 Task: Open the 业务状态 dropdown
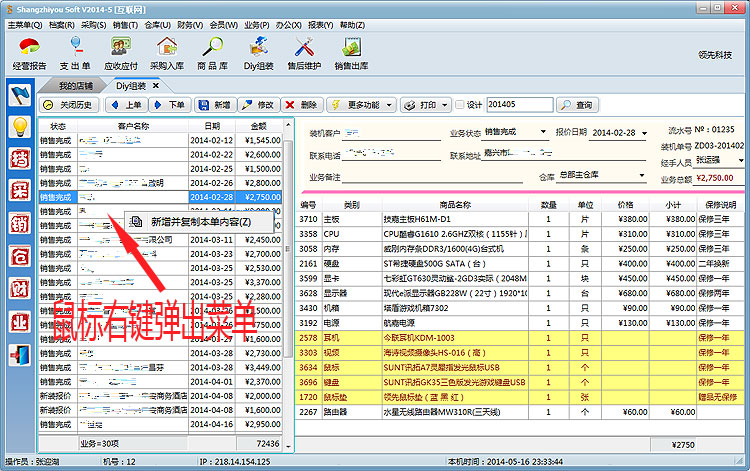click(543, 131)
